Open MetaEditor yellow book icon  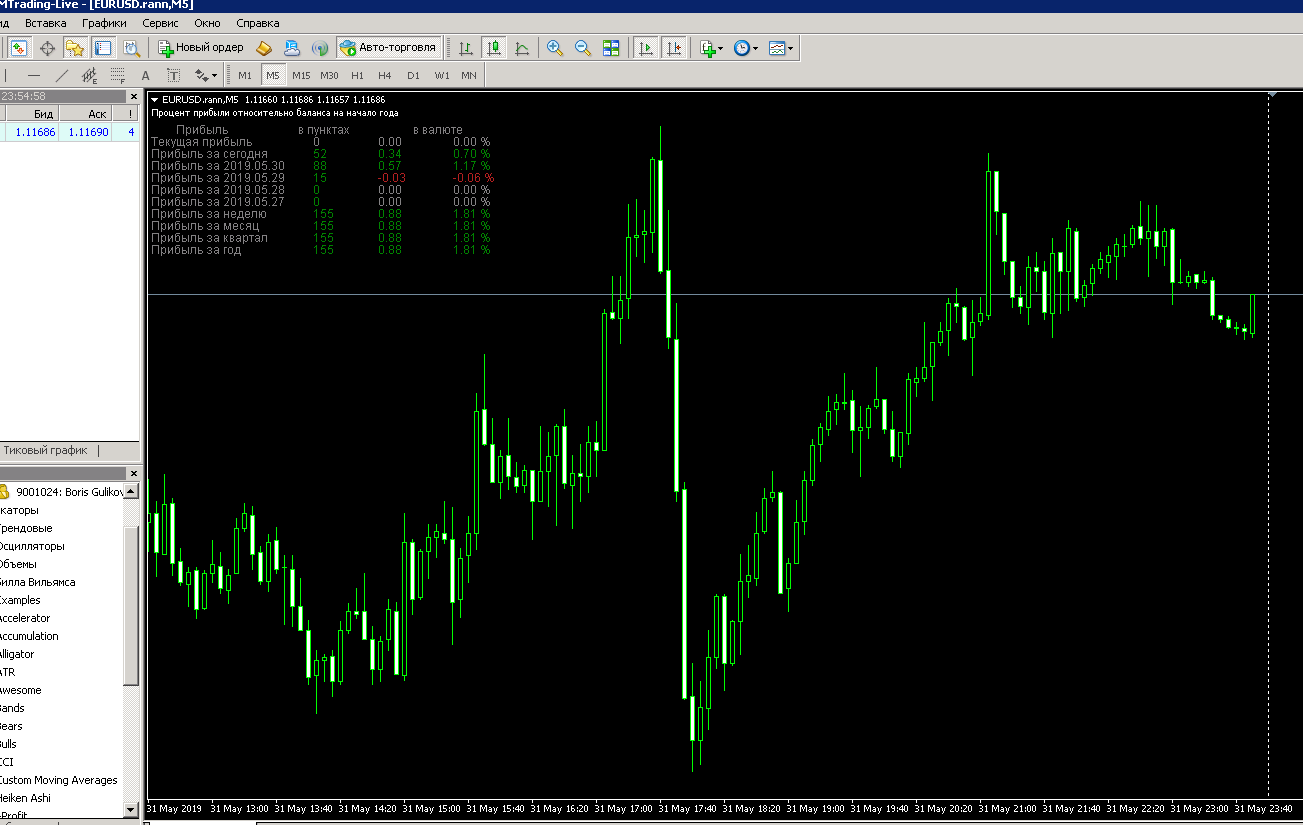pyautogui.click(x=264, y=47)
